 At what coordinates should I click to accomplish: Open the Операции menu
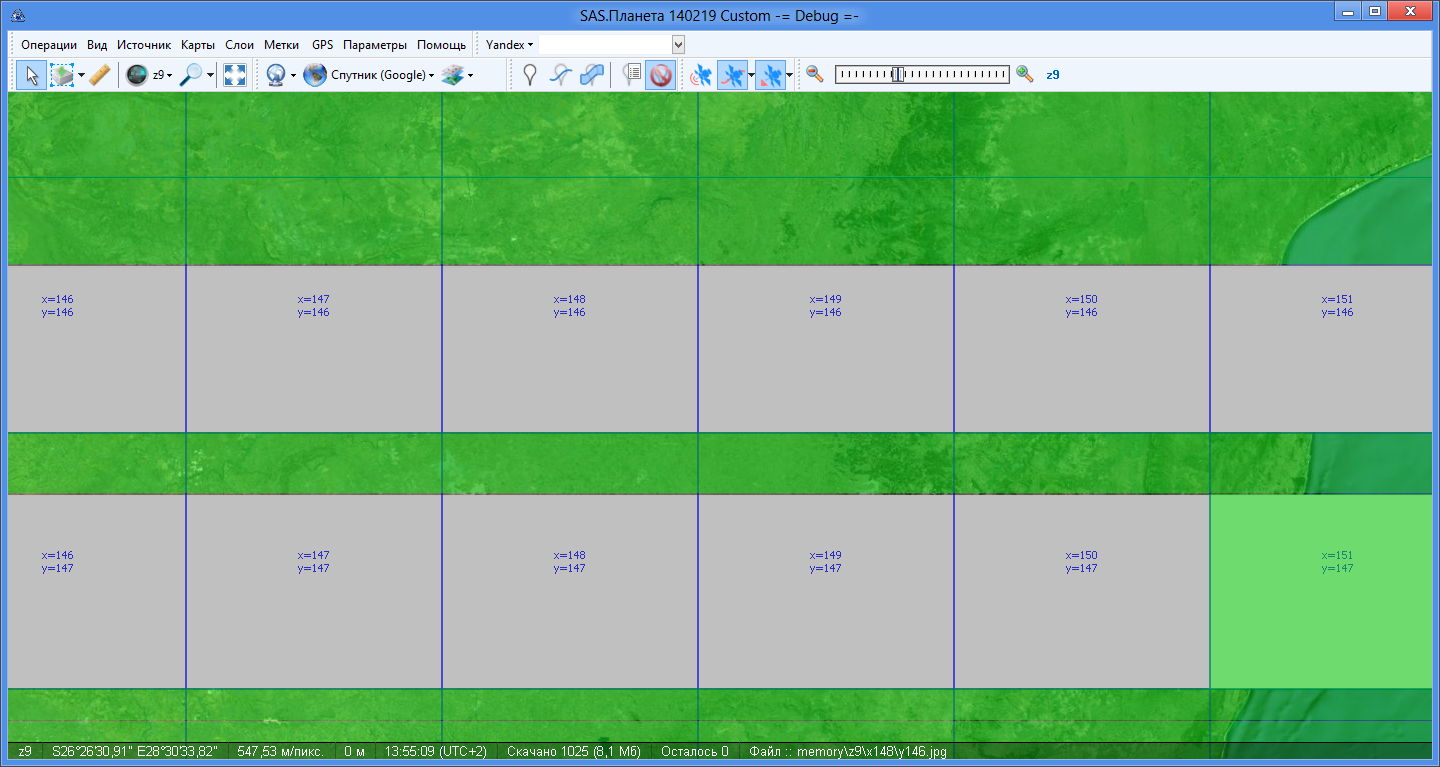[49, 45]
